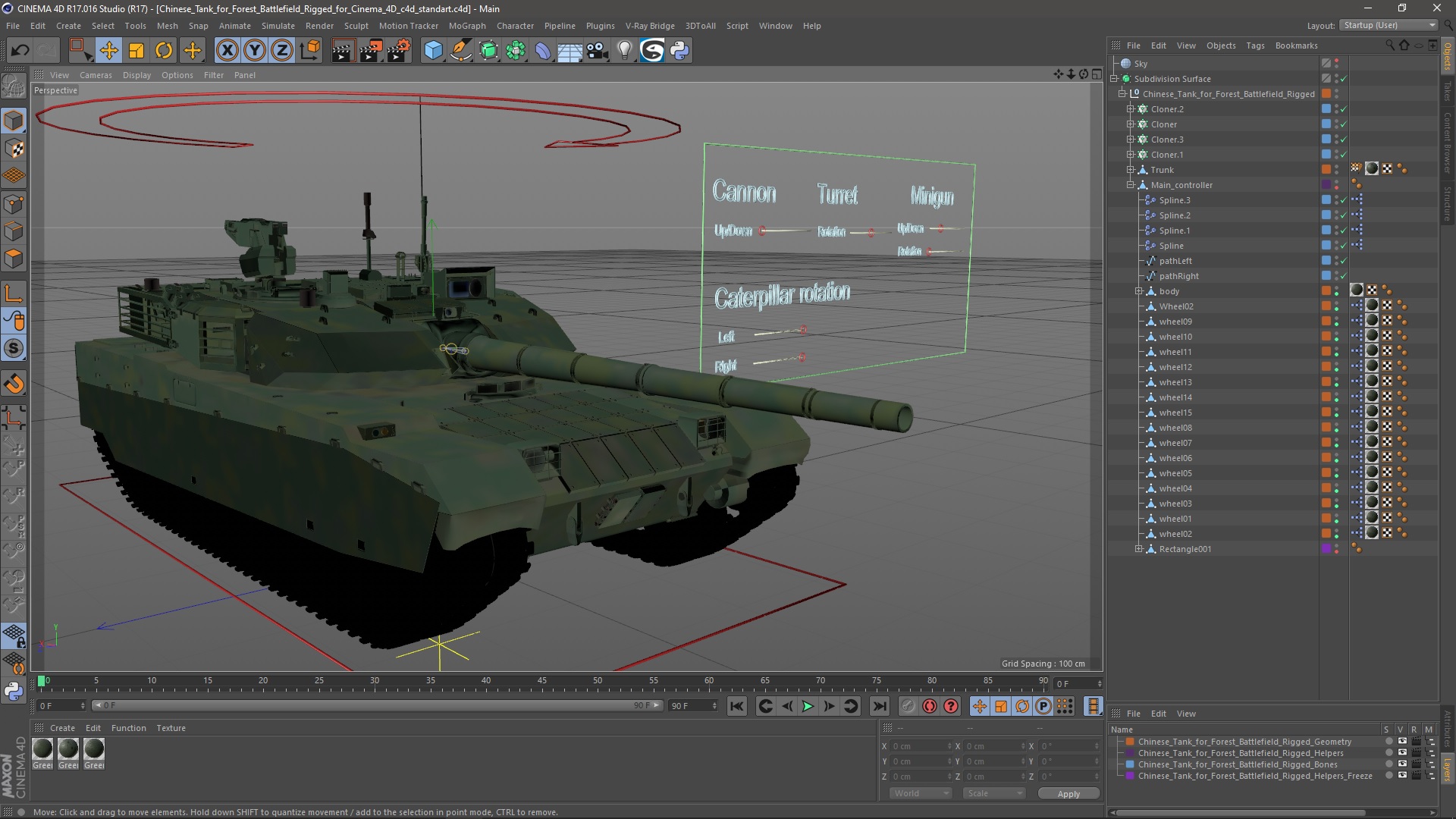The width and height of the screenshot is (1456, 819).
Task: Step to next frame
Action: click(x=829, y=706)
